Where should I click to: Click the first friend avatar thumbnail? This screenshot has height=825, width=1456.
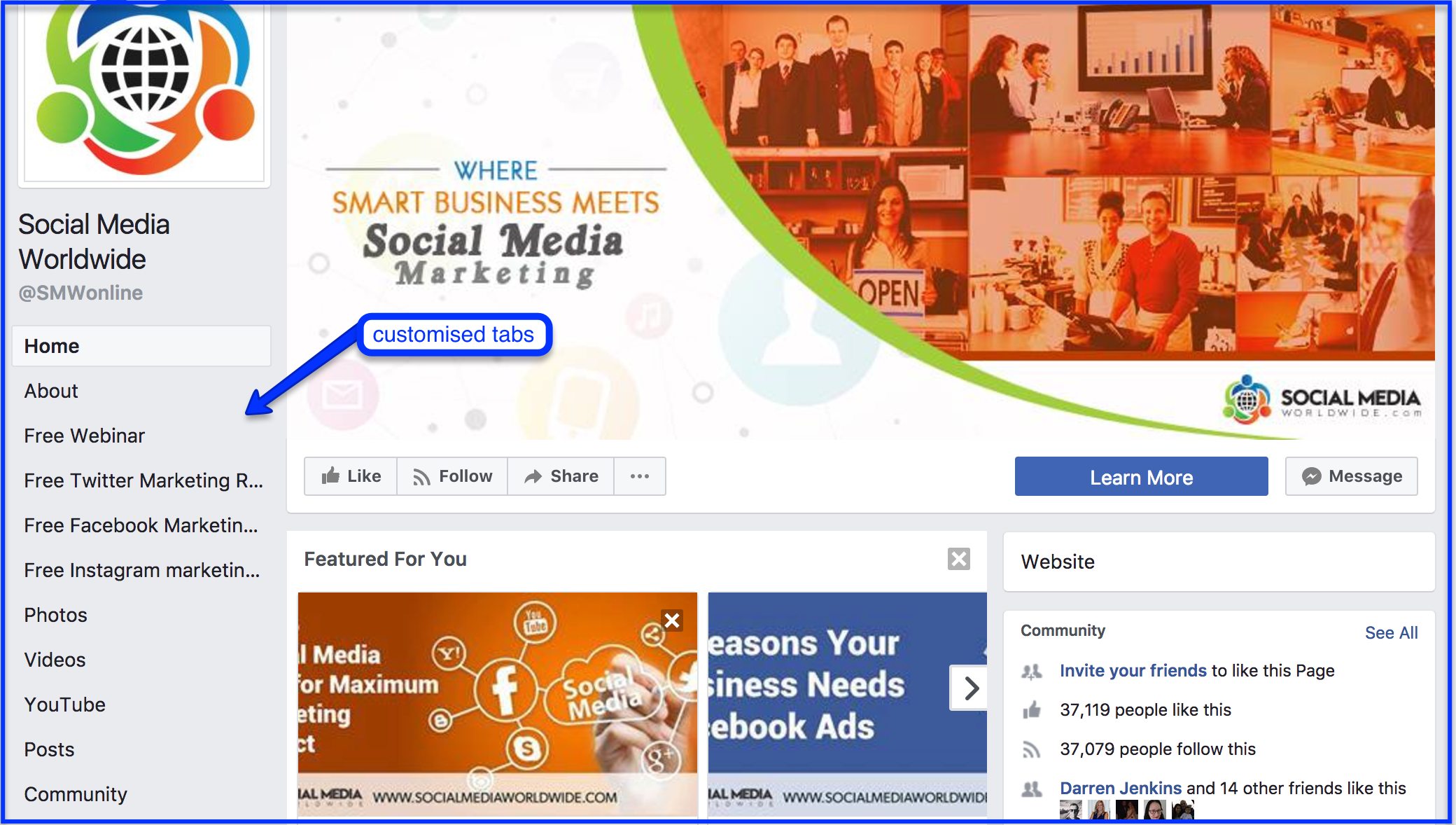(x=1070, y=810)
